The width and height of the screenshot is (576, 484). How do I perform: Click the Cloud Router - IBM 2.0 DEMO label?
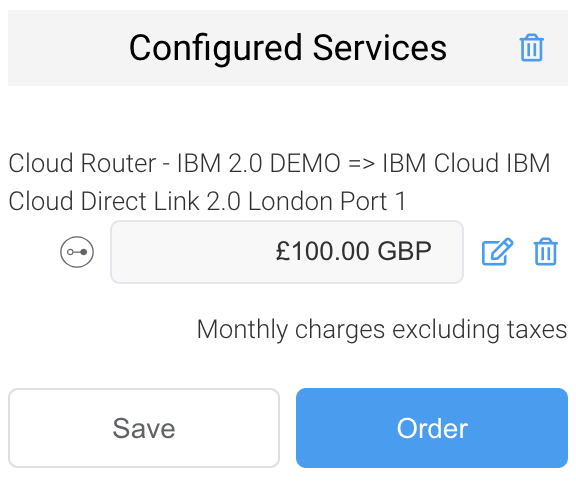(174, 163)
